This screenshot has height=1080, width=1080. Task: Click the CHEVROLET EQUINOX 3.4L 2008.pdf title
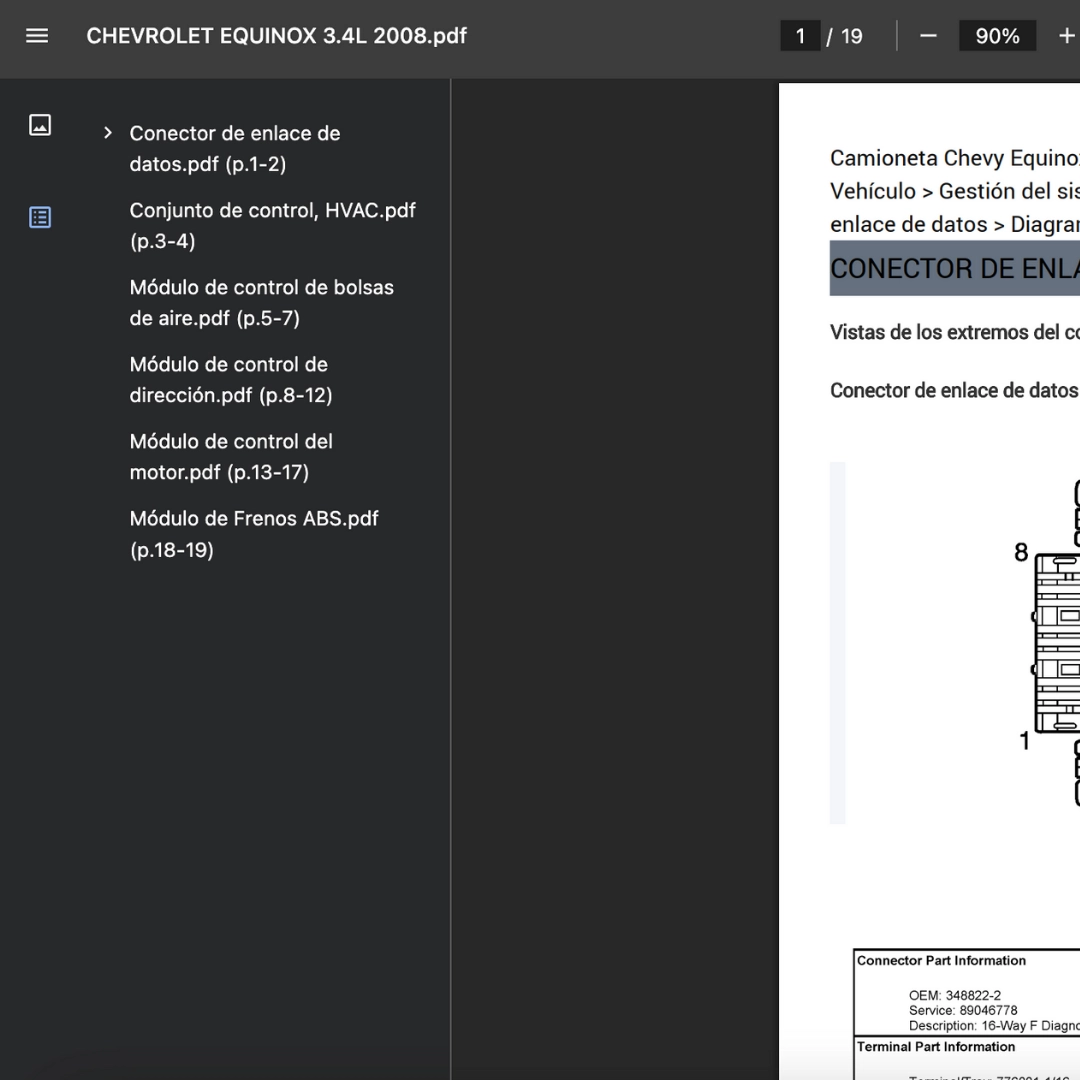(x=277, y=36)
